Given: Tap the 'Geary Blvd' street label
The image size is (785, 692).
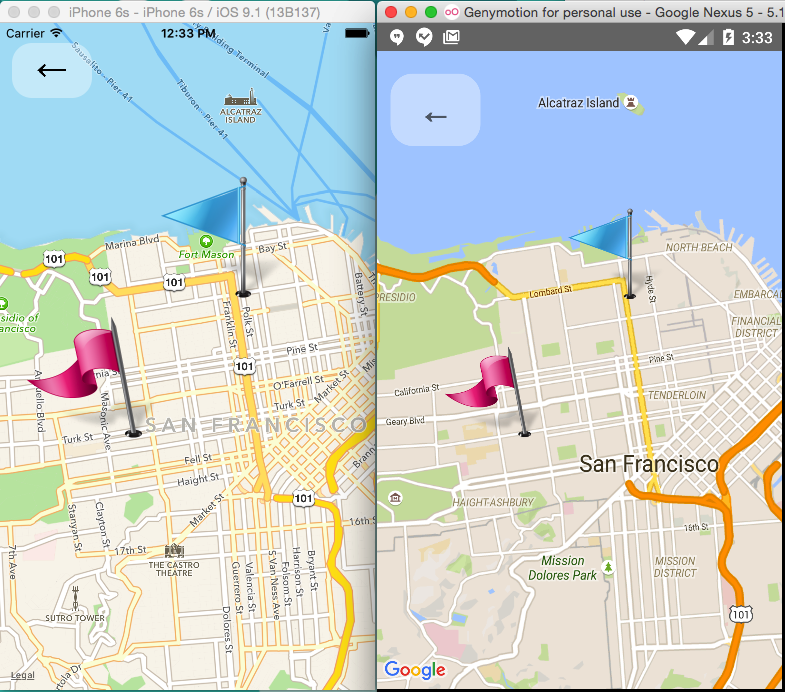Looking at the screenshot, I should tap(405, 421).
